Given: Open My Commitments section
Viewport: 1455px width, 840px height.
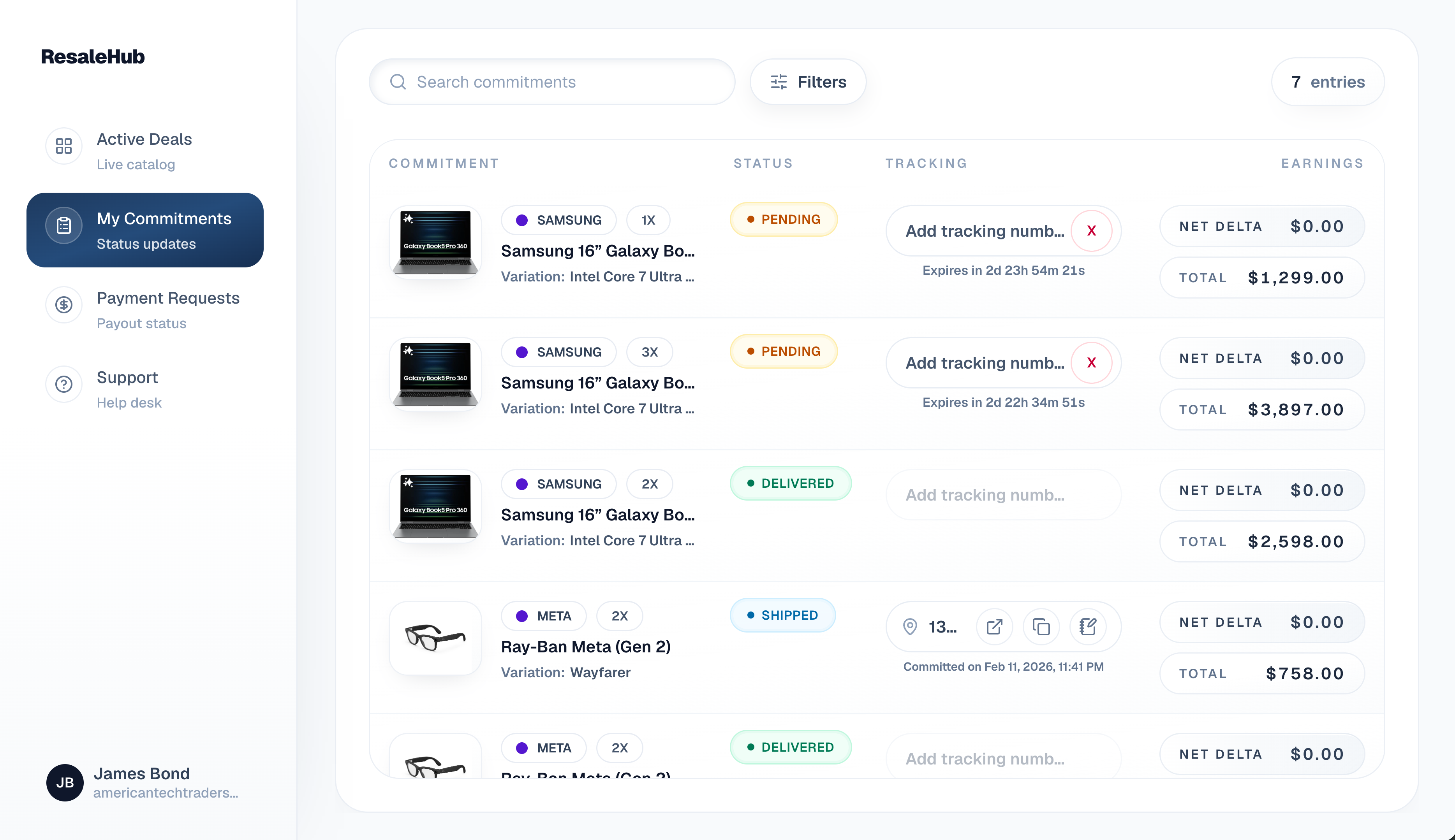Looking at the screenshot, I should tap(145, 230).
